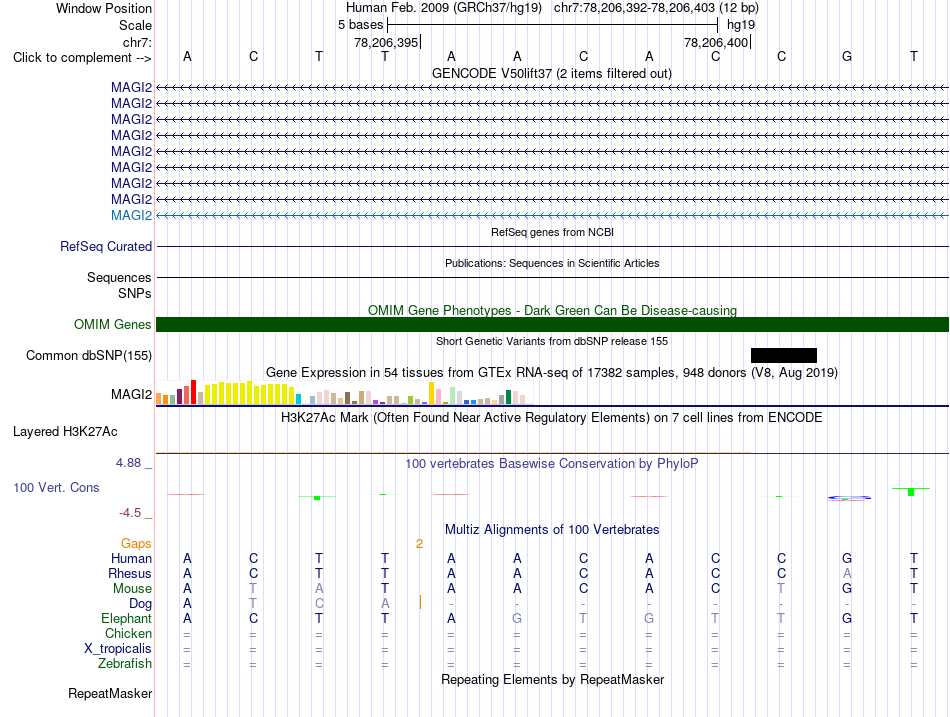Click the X_tropicalis alignment row label
This screenshot has height=717, width=950.
[118, 649]
